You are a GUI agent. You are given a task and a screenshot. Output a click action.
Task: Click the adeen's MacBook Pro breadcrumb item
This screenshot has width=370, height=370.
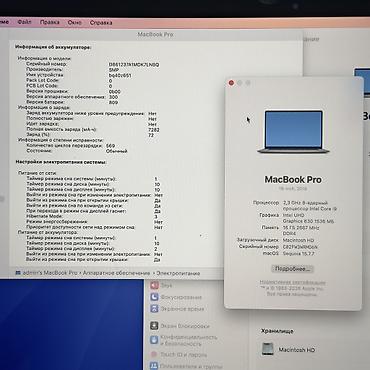[50, 273]
